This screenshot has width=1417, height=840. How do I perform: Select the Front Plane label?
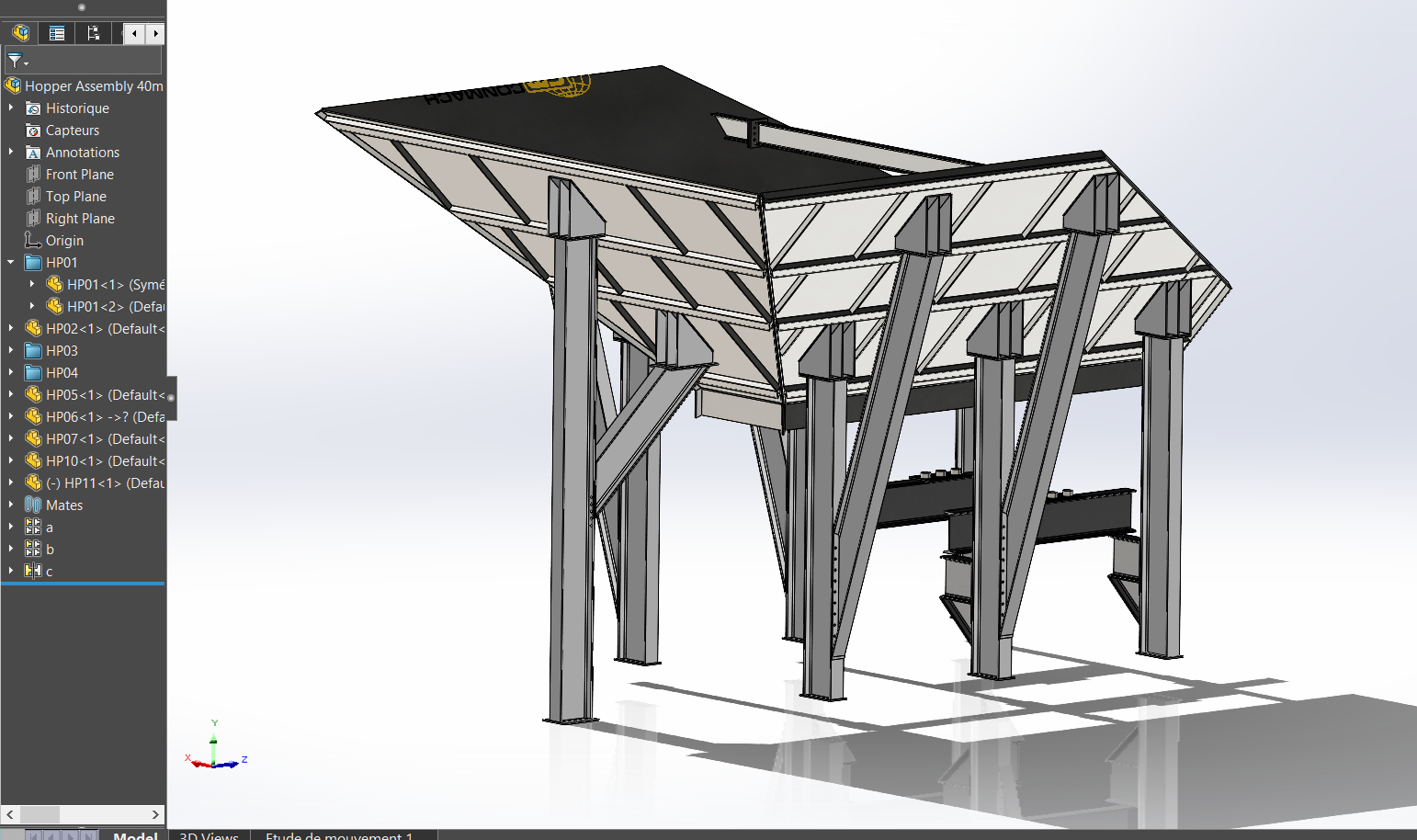[80, 174]
